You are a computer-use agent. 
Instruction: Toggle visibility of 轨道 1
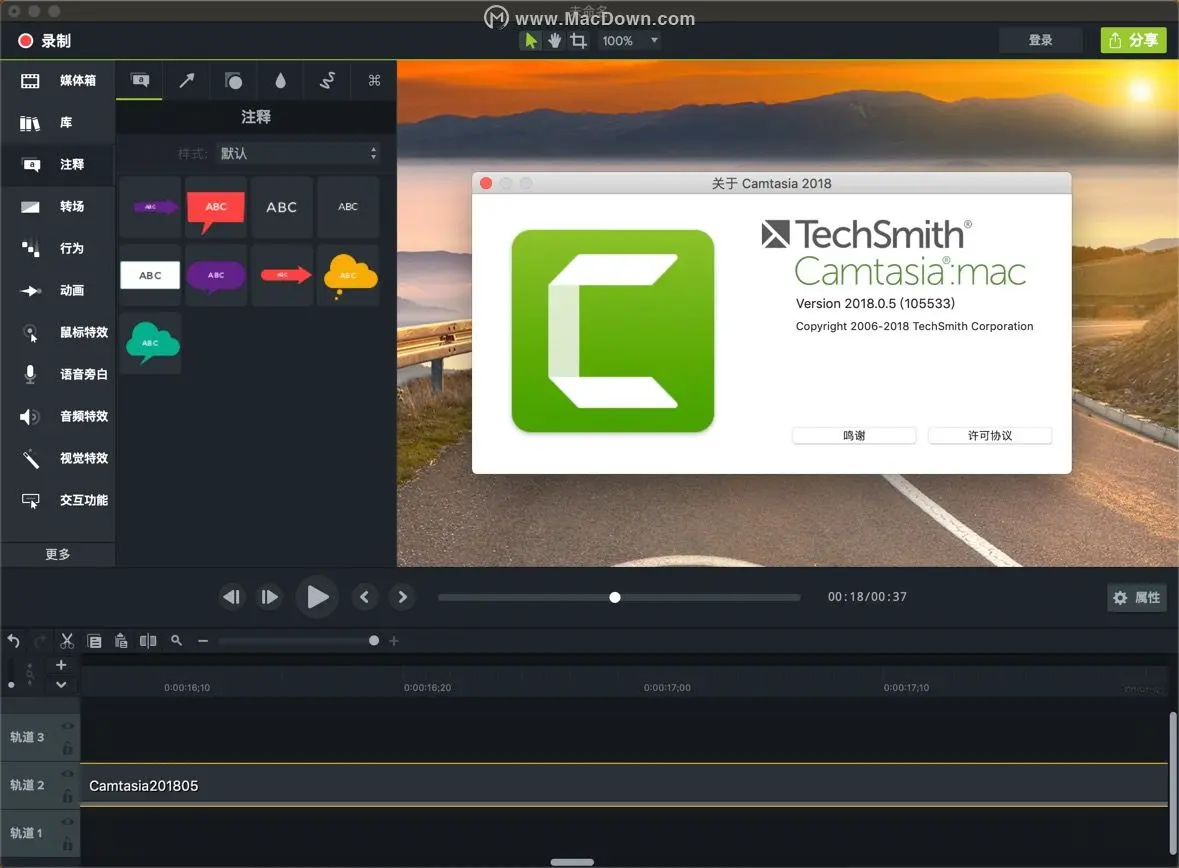[67, 822]
